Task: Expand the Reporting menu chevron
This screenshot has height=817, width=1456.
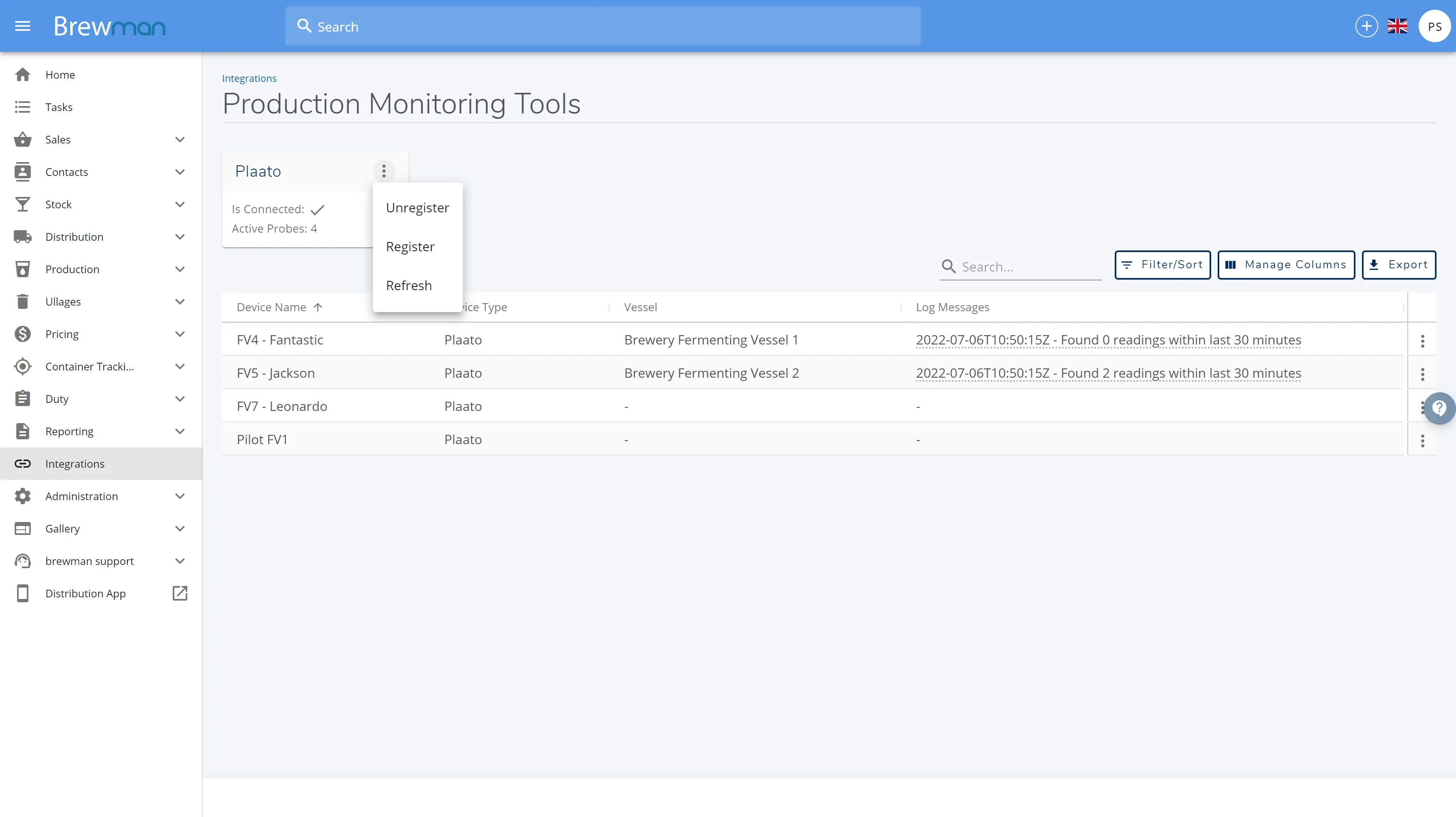Action: (x=180, y=431)
